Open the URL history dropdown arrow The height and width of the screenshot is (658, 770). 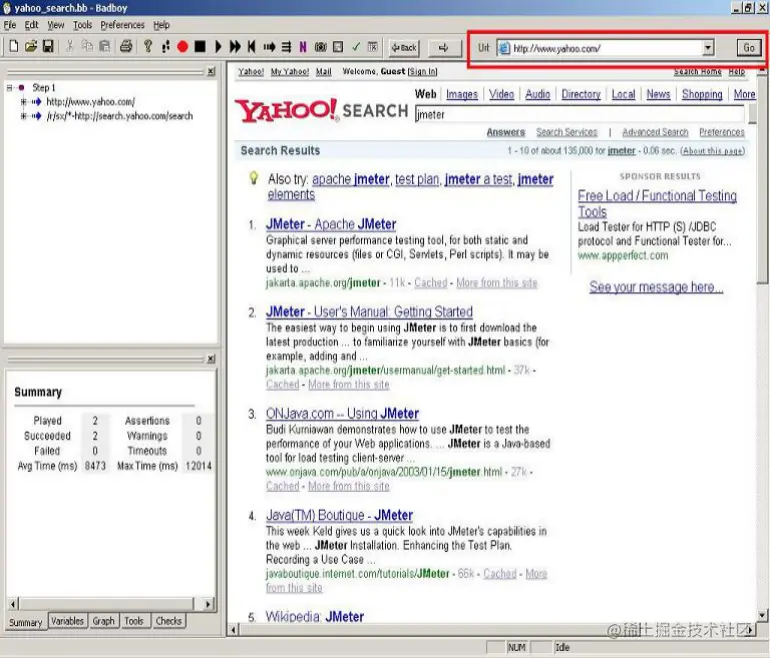pyautogui.click(x=708, y=48)
